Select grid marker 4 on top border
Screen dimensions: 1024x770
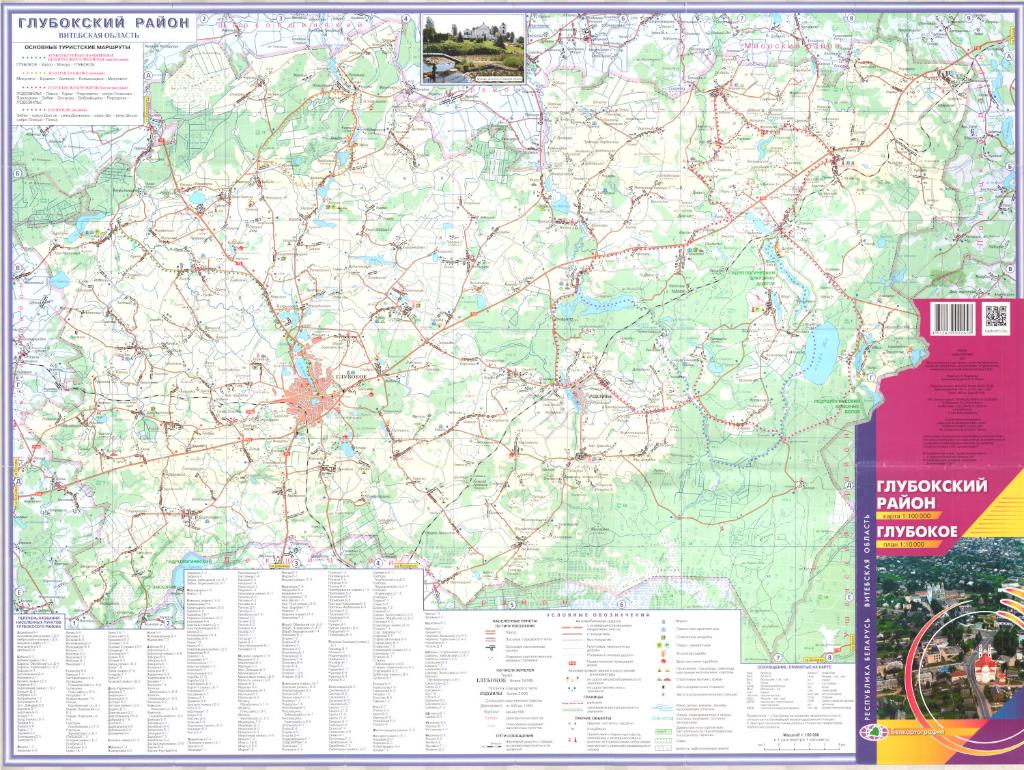tap(405, 19)
